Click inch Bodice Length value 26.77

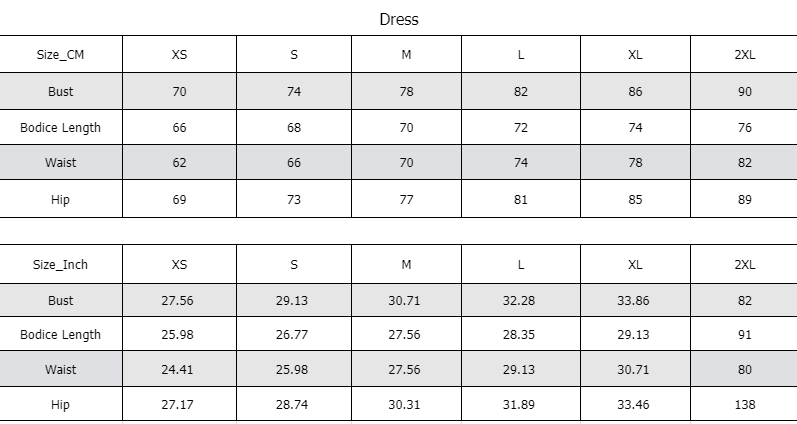(x=292, y=335)
